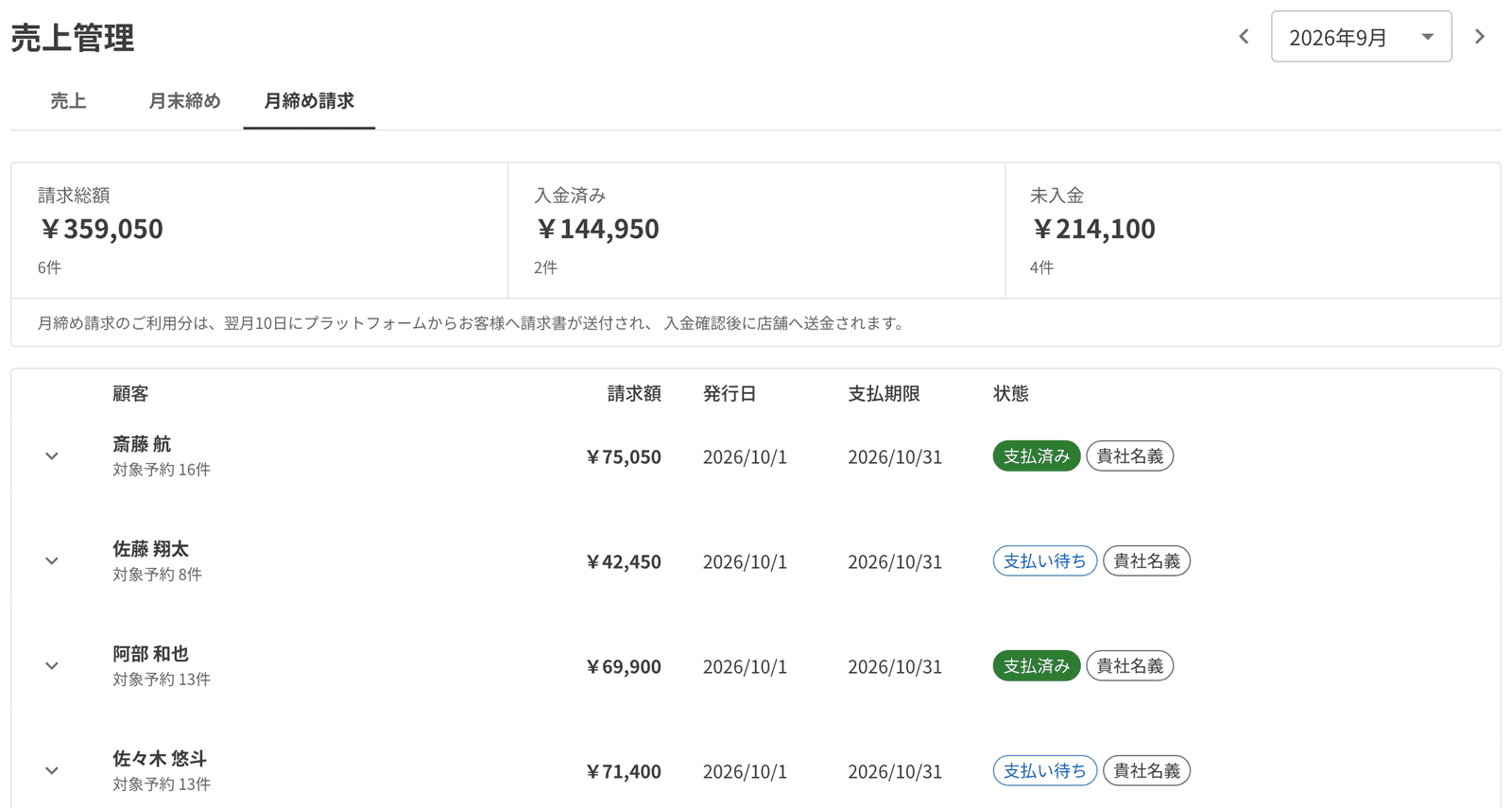This screenshot has width=1512, height=808.
Task: Select the customer name 佐々木 悠斗
Action: point(160,759)
